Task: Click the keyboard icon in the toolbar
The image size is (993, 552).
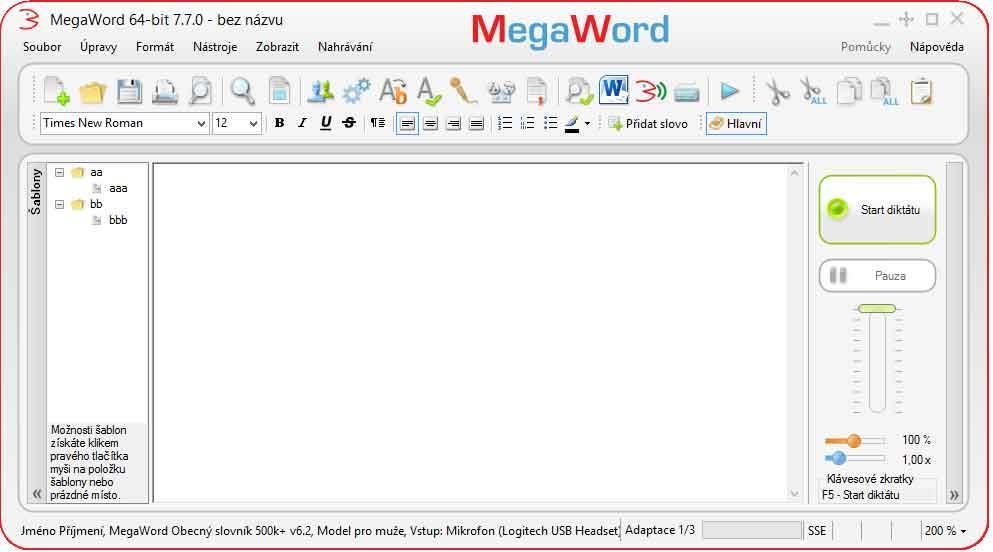Action: 686,93
